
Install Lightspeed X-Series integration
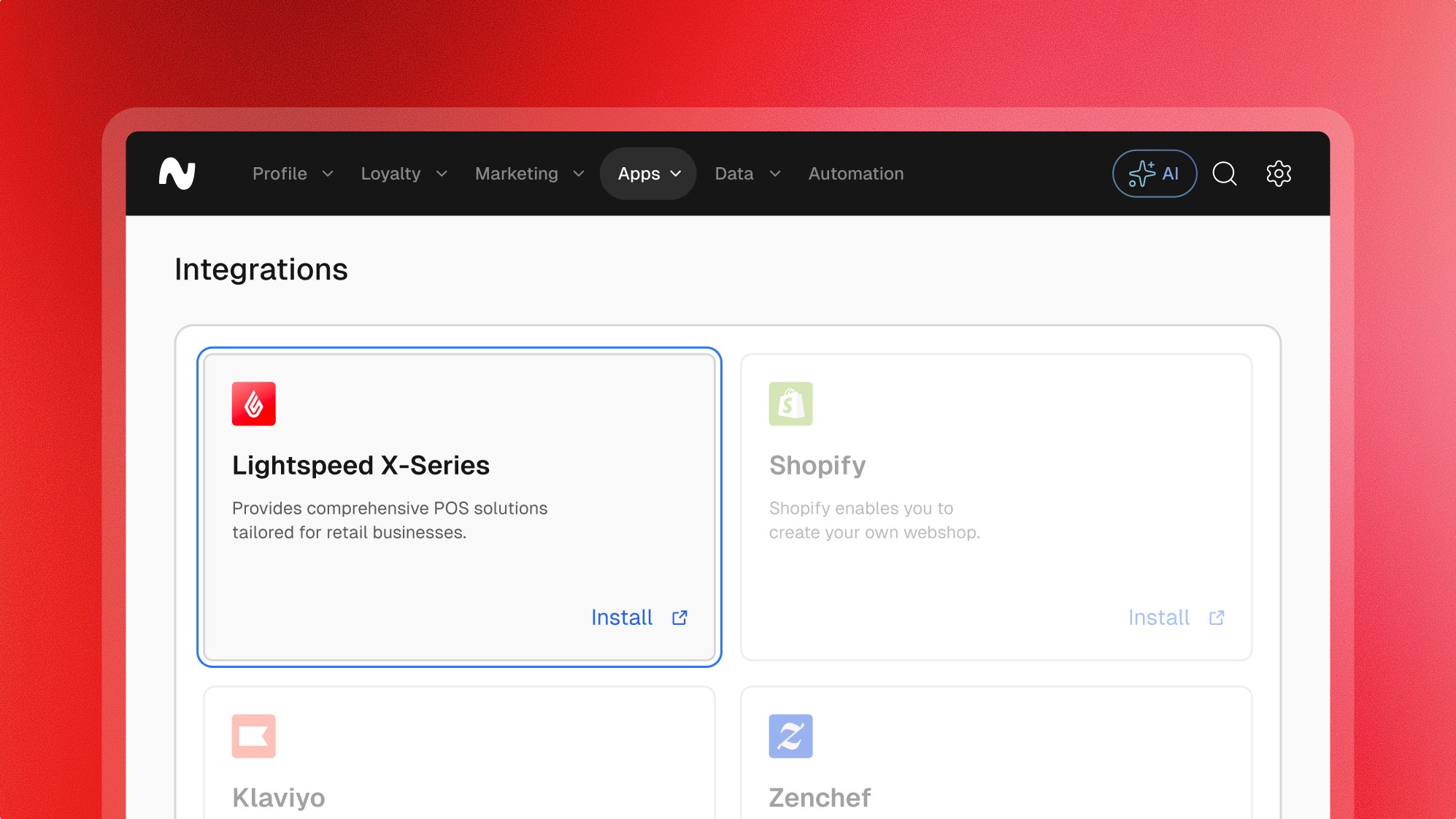[622, 618]
